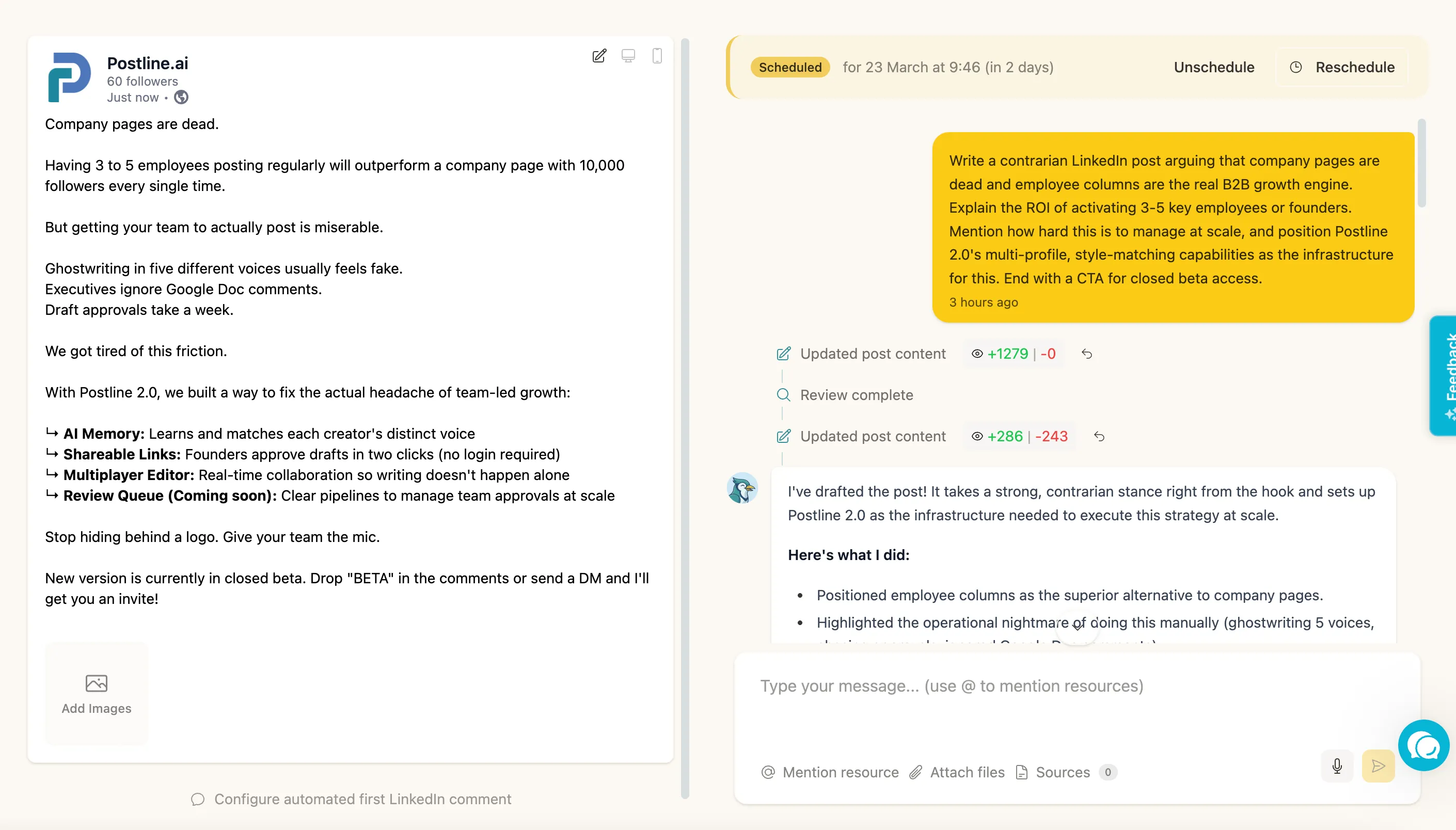The image size is (1456, 830).
Task: Click the 'Shareable Links:' bullet line
Action: click(303, 454)
